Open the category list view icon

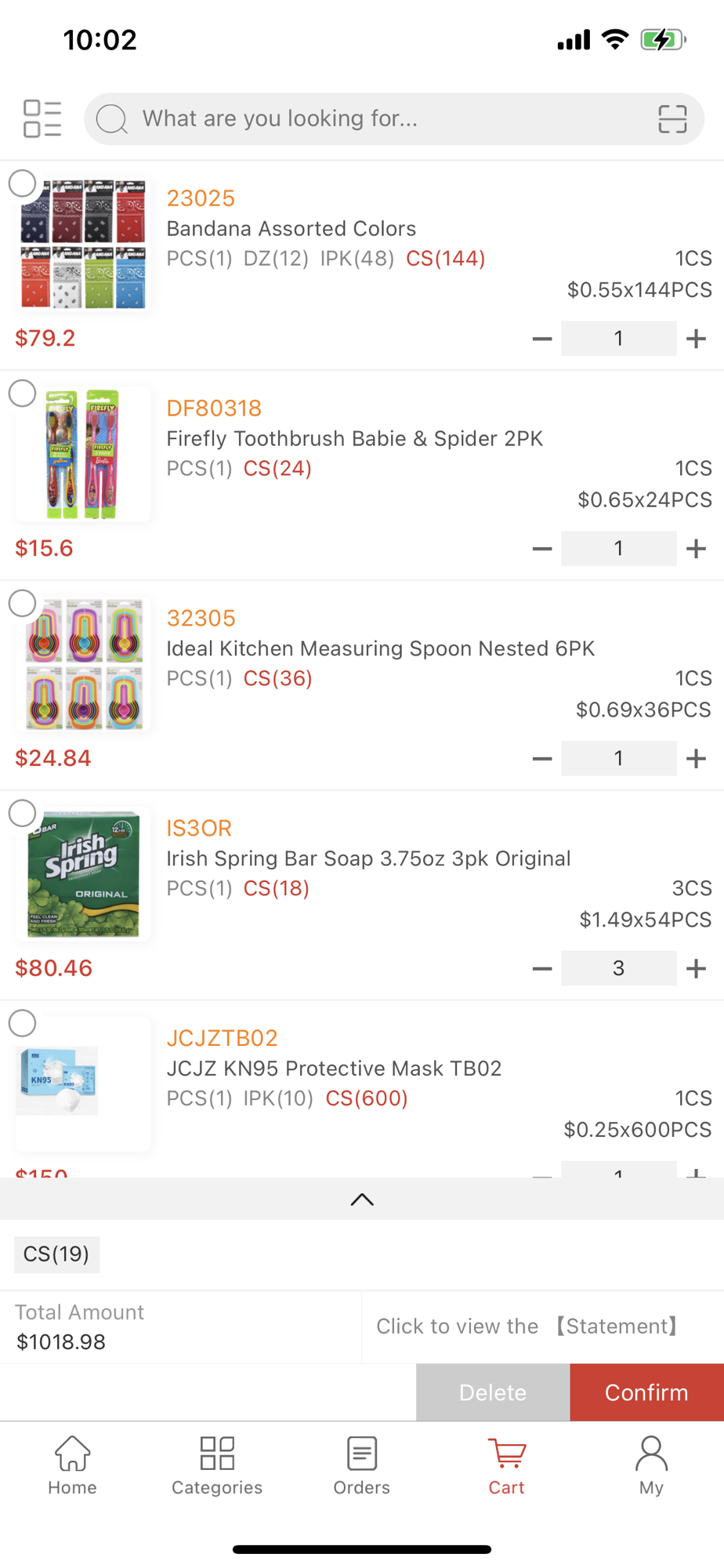[x=42, y=119]
